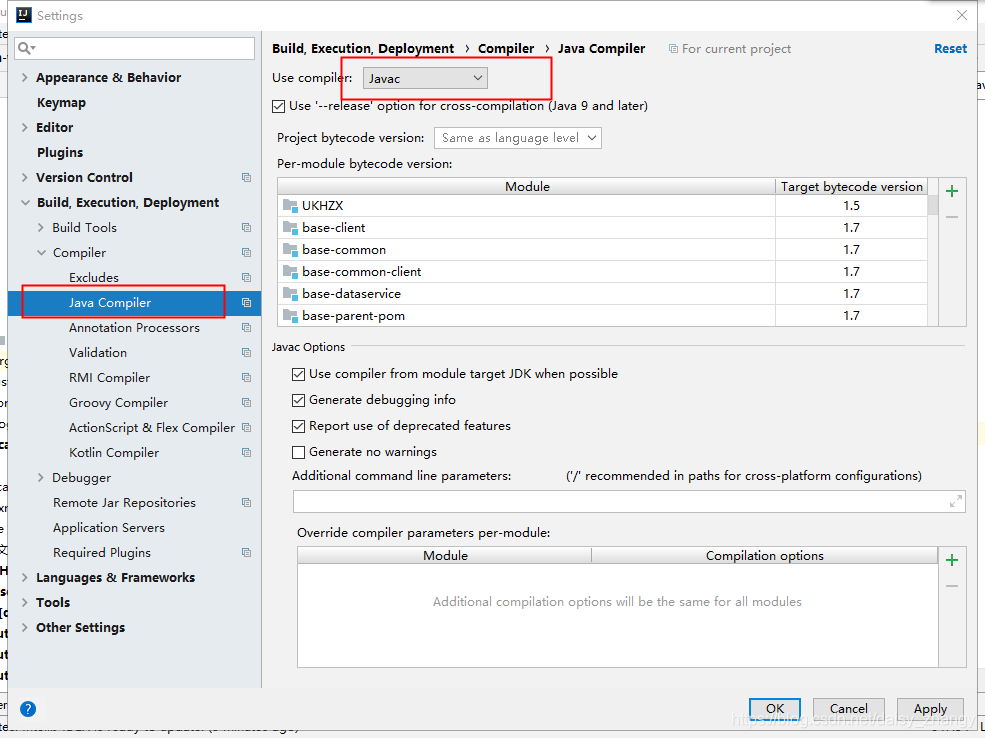Expand the Build Tools node

pyautogui.click(x=41, y=227)
